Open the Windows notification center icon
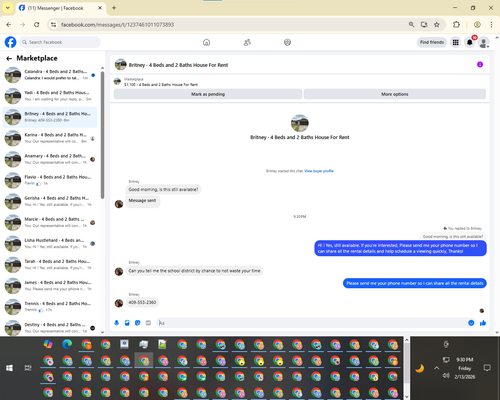500x400 pixels. tap(487, 368)
